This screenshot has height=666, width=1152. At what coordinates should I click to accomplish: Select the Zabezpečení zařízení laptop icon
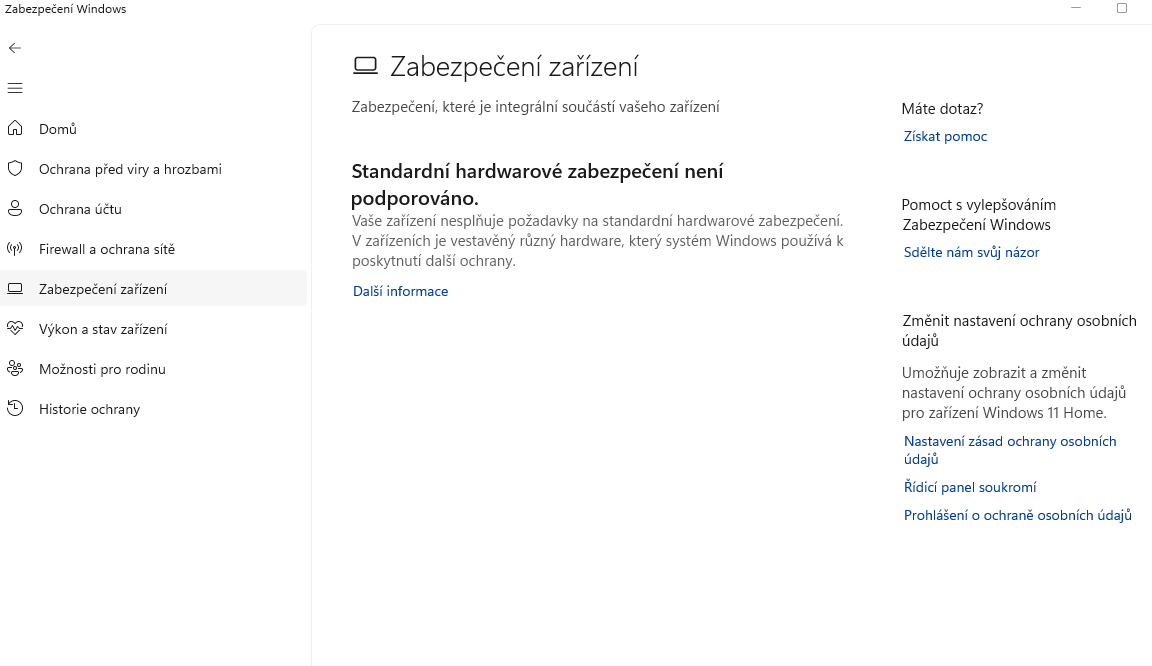[x=15, y=288]
